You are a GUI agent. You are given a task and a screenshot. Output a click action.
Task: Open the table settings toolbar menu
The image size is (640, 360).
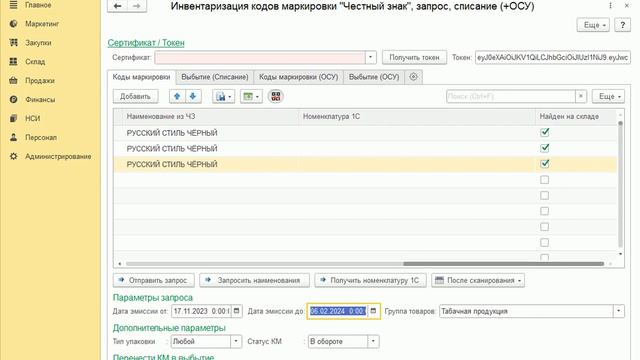click(251, 96)
